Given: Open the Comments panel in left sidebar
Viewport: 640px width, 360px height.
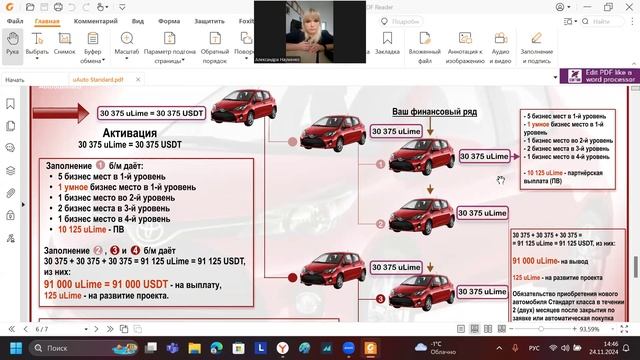Looking at the screenshot, I should (x=11, y=147).
